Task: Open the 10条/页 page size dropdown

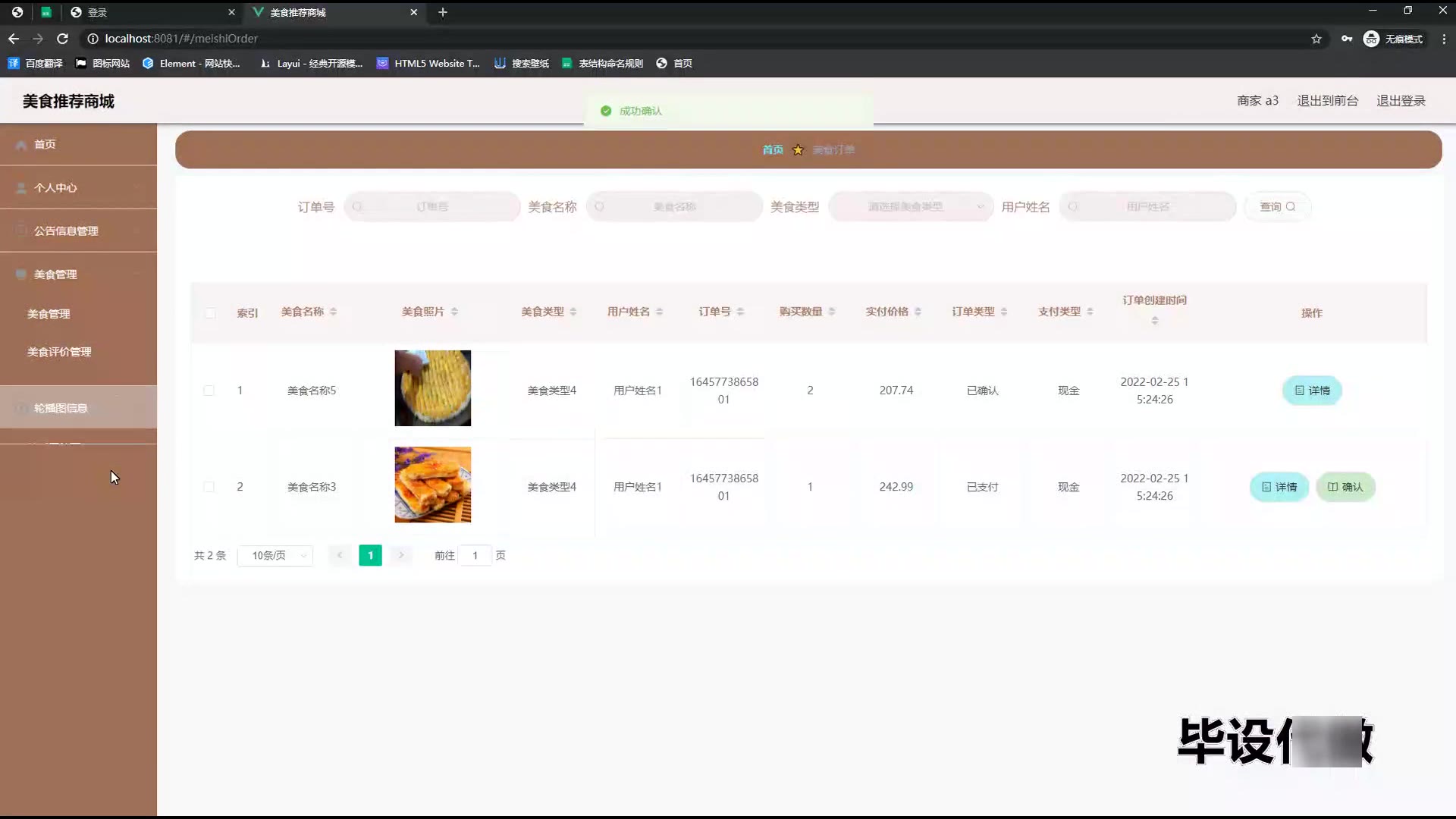Action: tap(275, 556)
